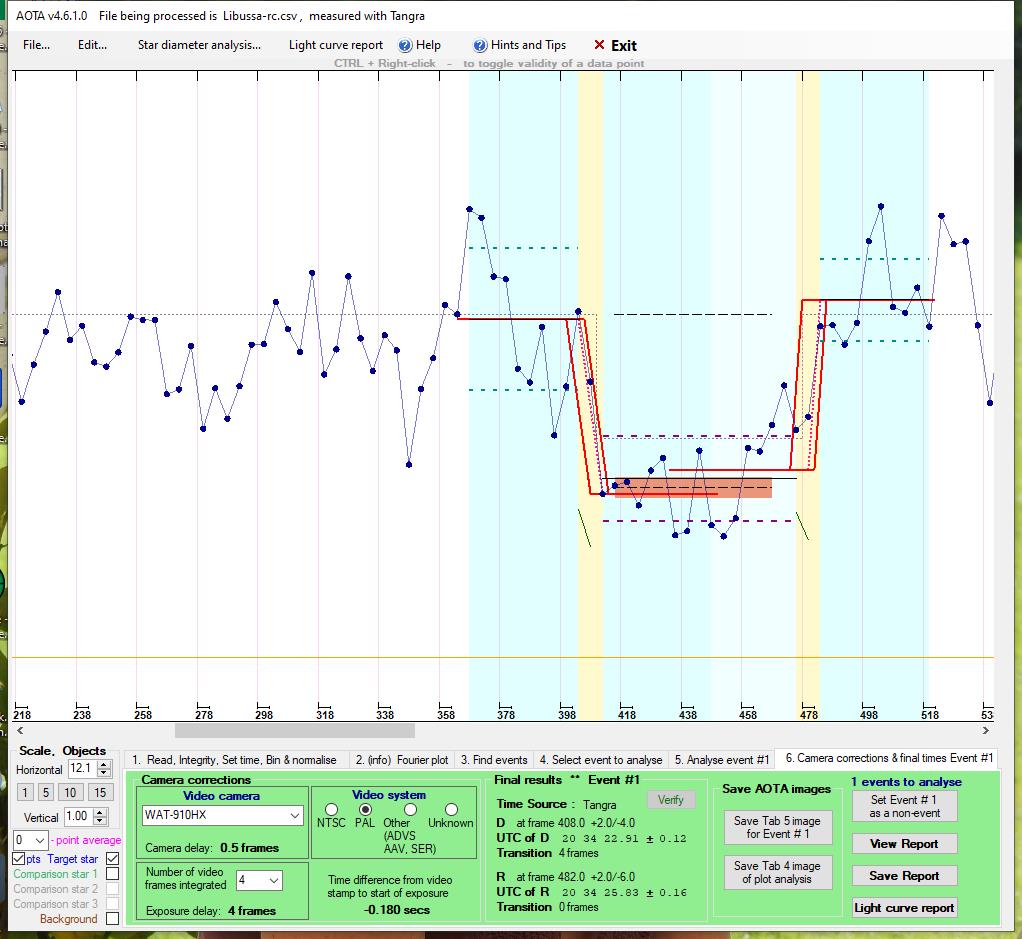The width and height of the screenshot is (1022, 939).
Task: Increase the Horizontal scale with the up arrow
Action: 104,764
